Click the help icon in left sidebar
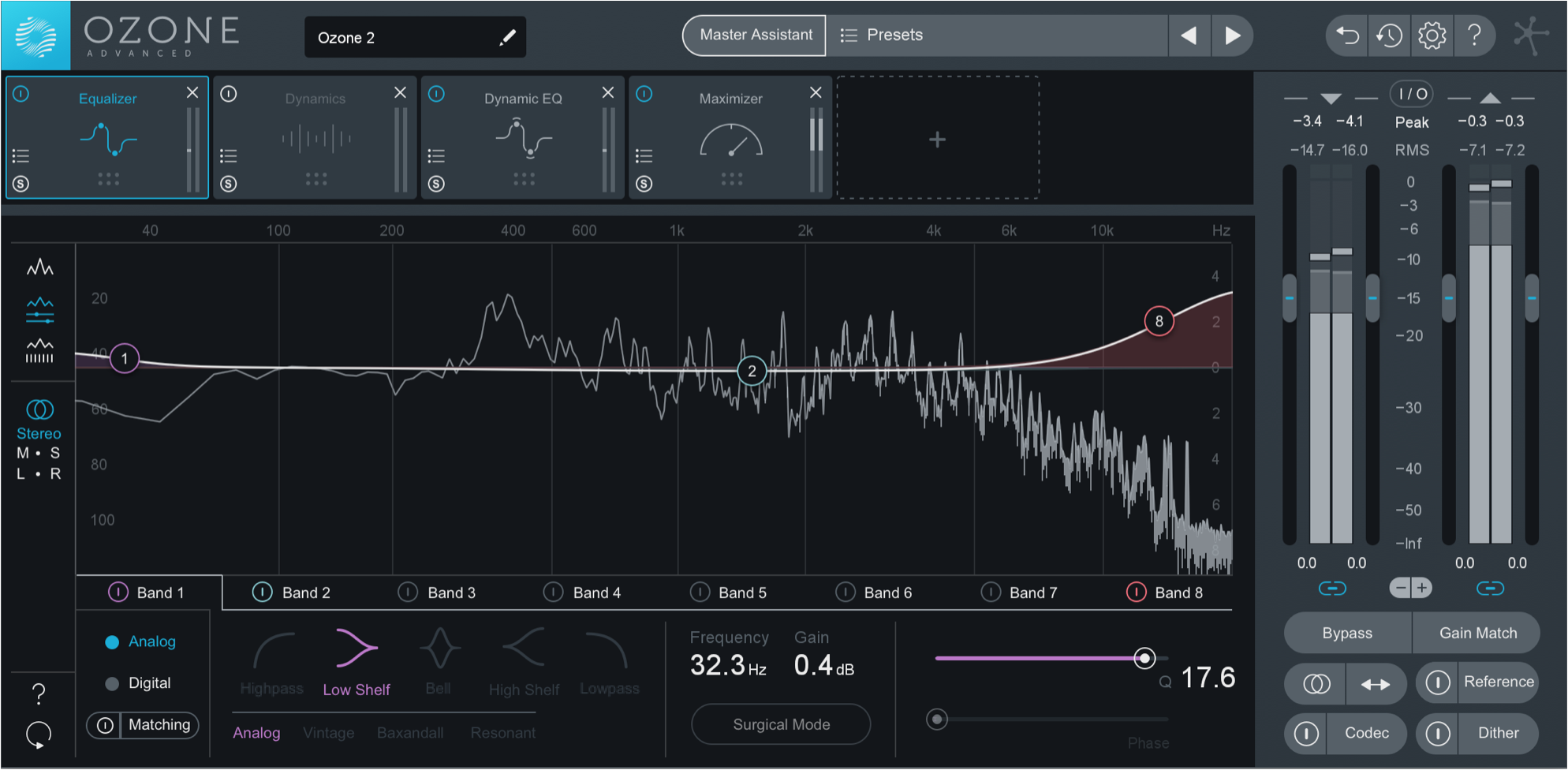Image resolution: width=1568 pixels, height=770 pixels. pyautogui.click(x=38, y=694)
